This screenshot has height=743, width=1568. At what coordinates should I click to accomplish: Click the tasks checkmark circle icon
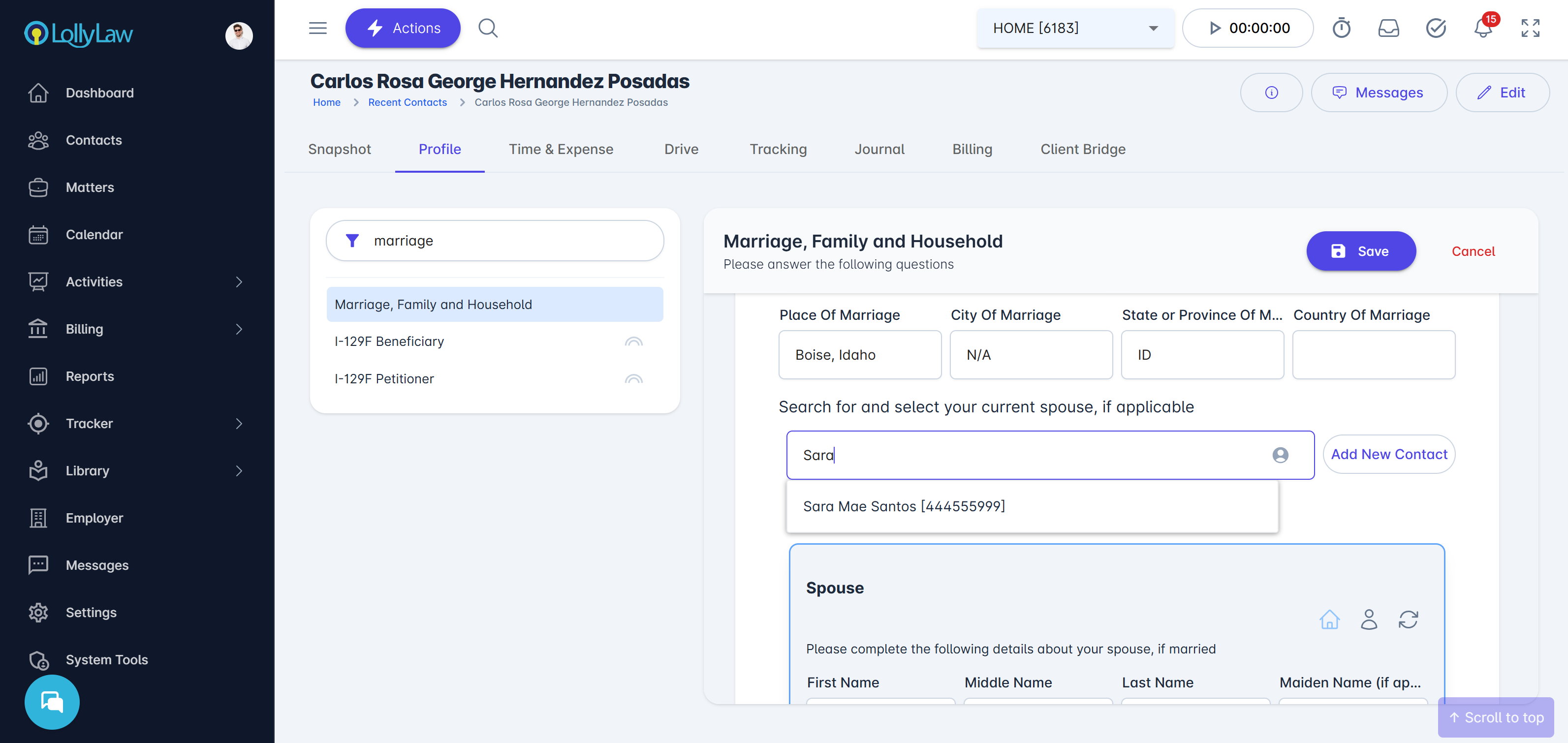pos(1435,28)
